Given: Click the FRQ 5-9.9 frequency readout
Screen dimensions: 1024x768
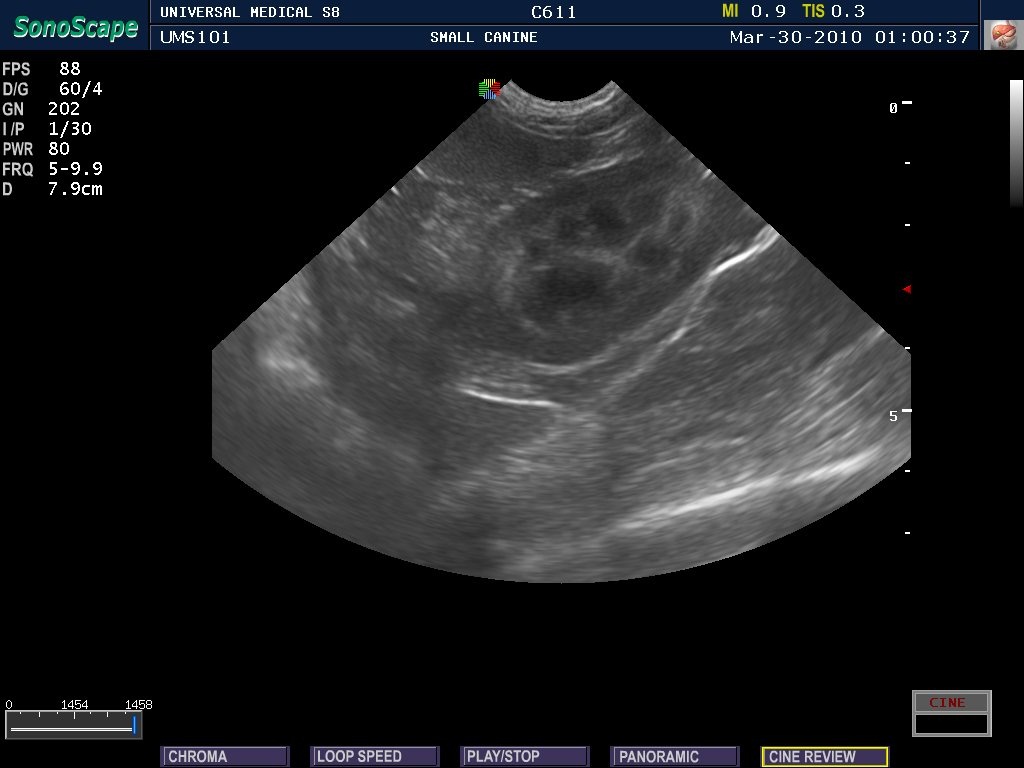Looking at the screenshot, I should pyautogui.click(x=53, y=169).
